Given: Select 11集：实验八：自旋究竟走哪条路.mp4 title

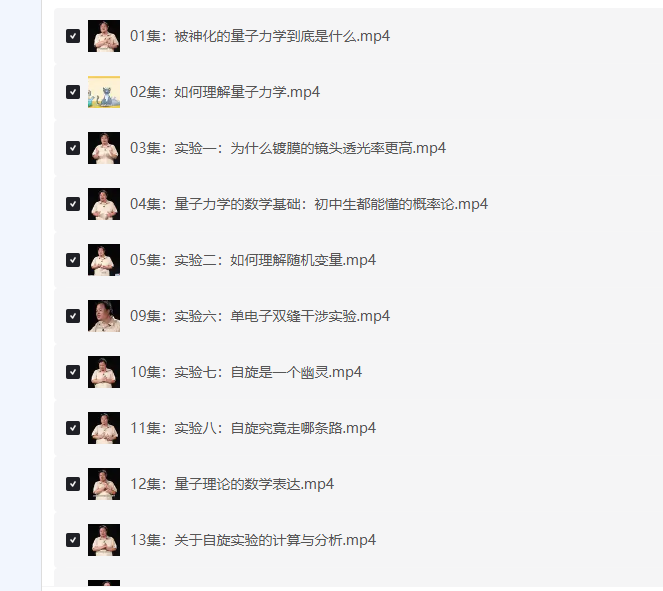Looking at the screenshot, I should tap(252, 428).
